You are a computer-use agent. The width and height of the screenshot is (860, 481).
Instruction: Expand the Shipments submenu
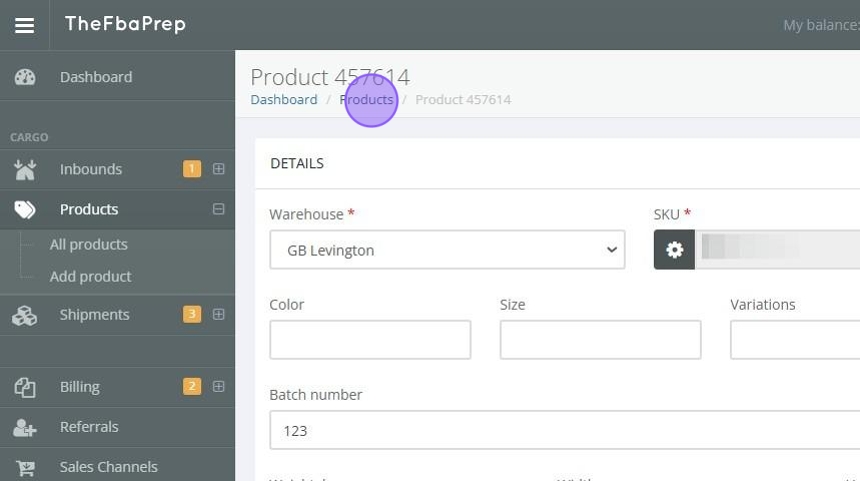coord(218,314)
